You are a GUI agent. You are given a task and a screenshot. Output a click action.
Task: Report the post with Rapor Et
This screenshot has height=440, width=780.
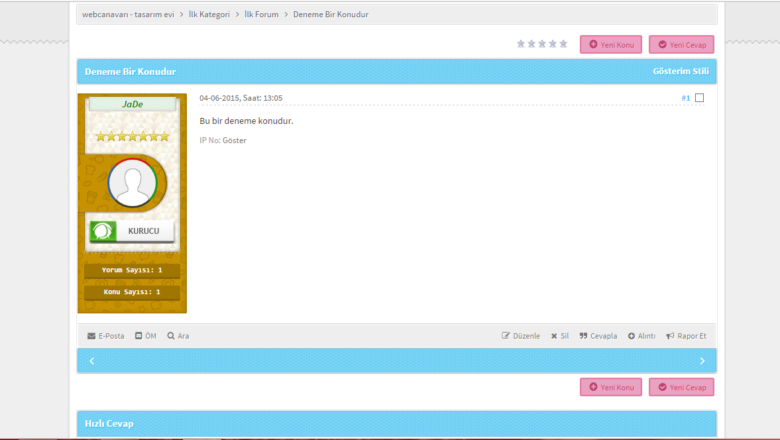pyautogui.click(x=686, y=336)
